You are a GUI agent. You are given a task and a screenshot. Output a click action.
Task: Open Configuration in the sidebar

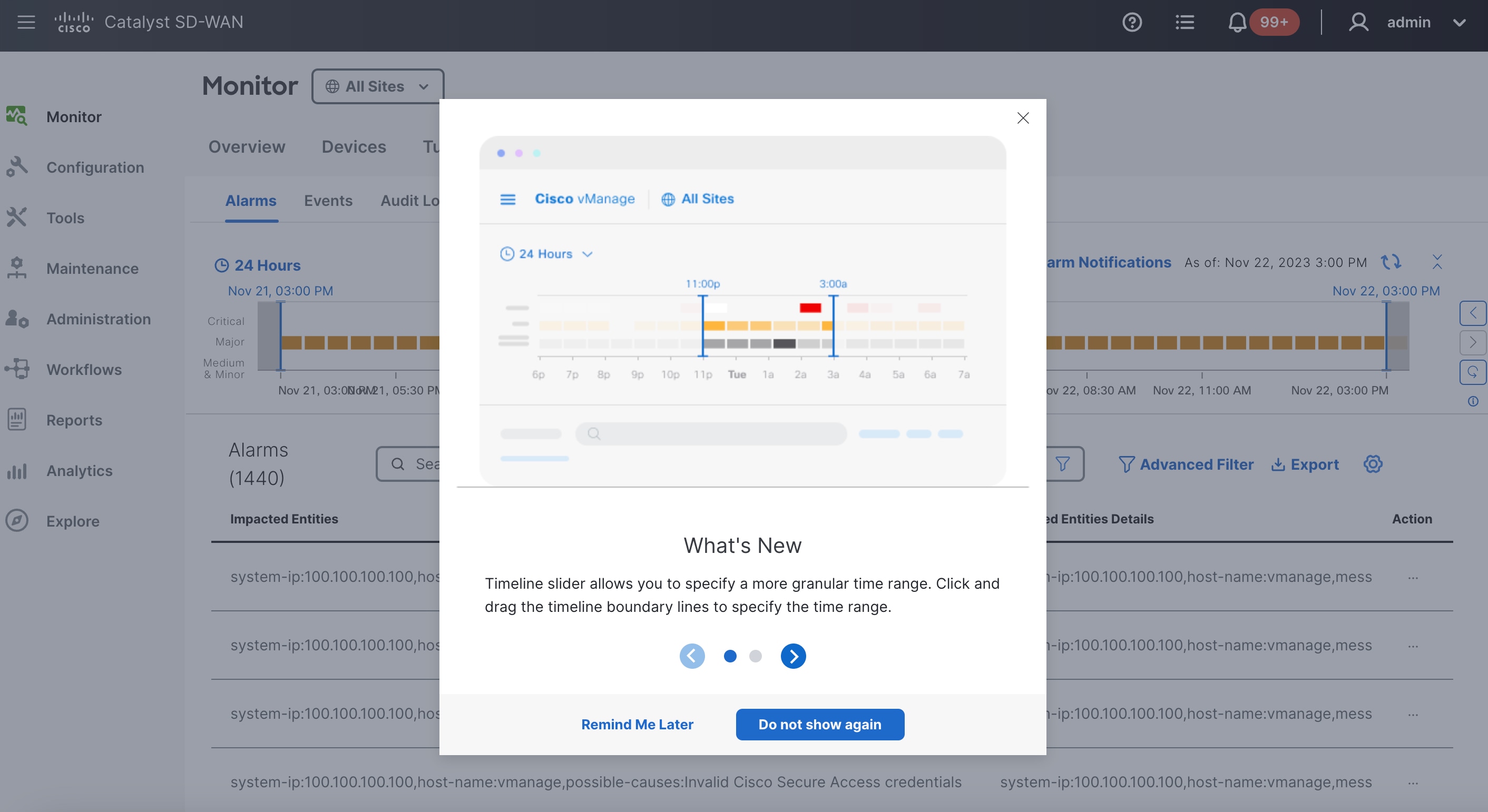[95, 167]
